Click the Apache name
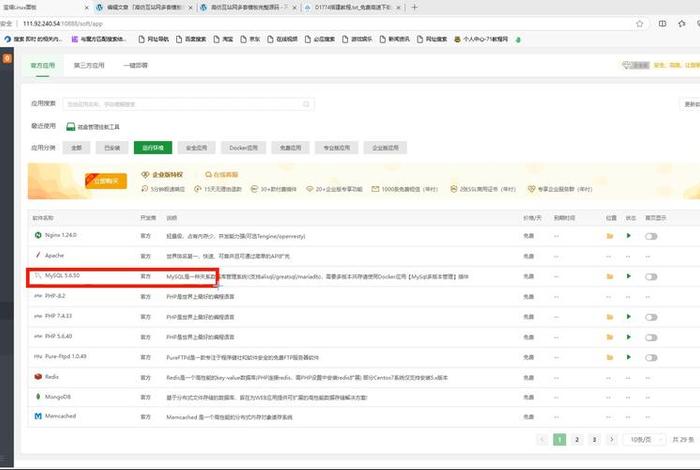This screenshot has height=470, width=700. [x=54, y=255]
